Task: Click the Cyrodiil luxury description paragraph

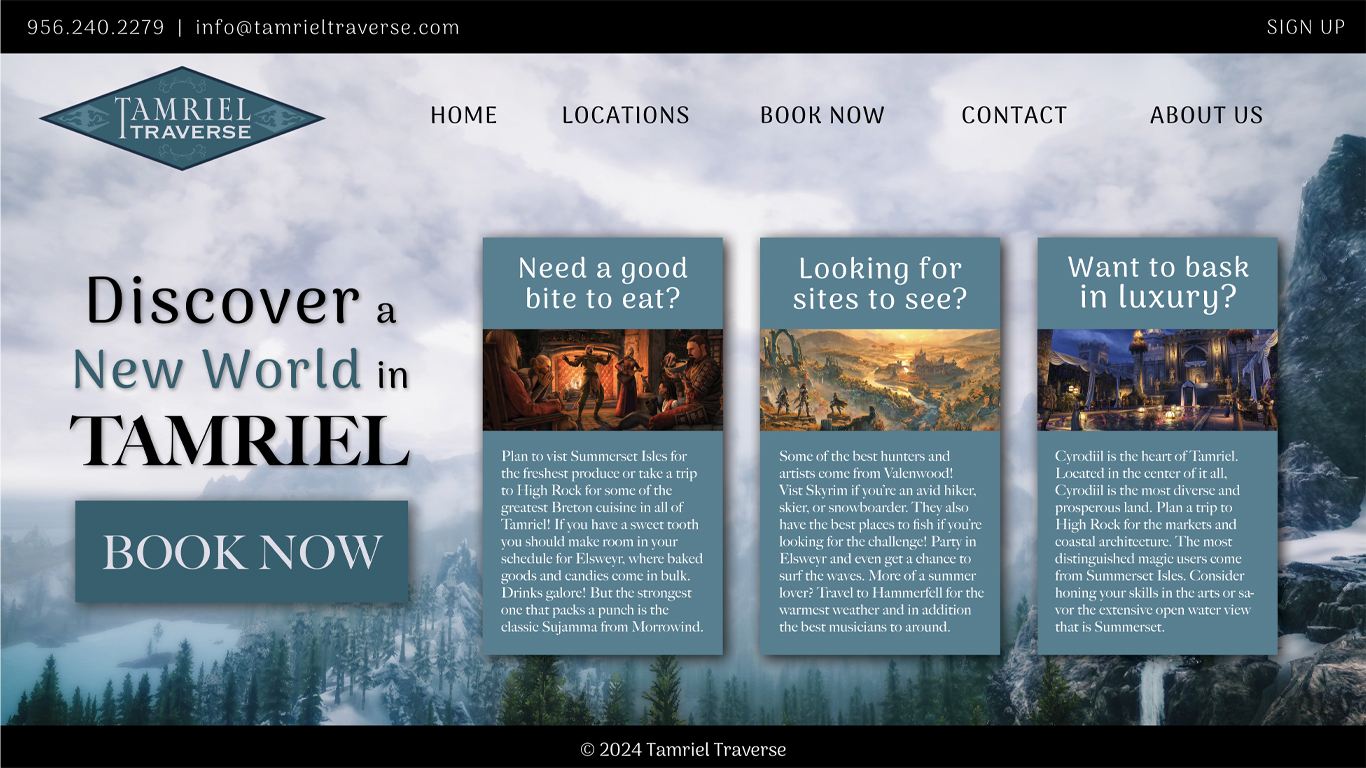Action: [x=1156, y=541]
